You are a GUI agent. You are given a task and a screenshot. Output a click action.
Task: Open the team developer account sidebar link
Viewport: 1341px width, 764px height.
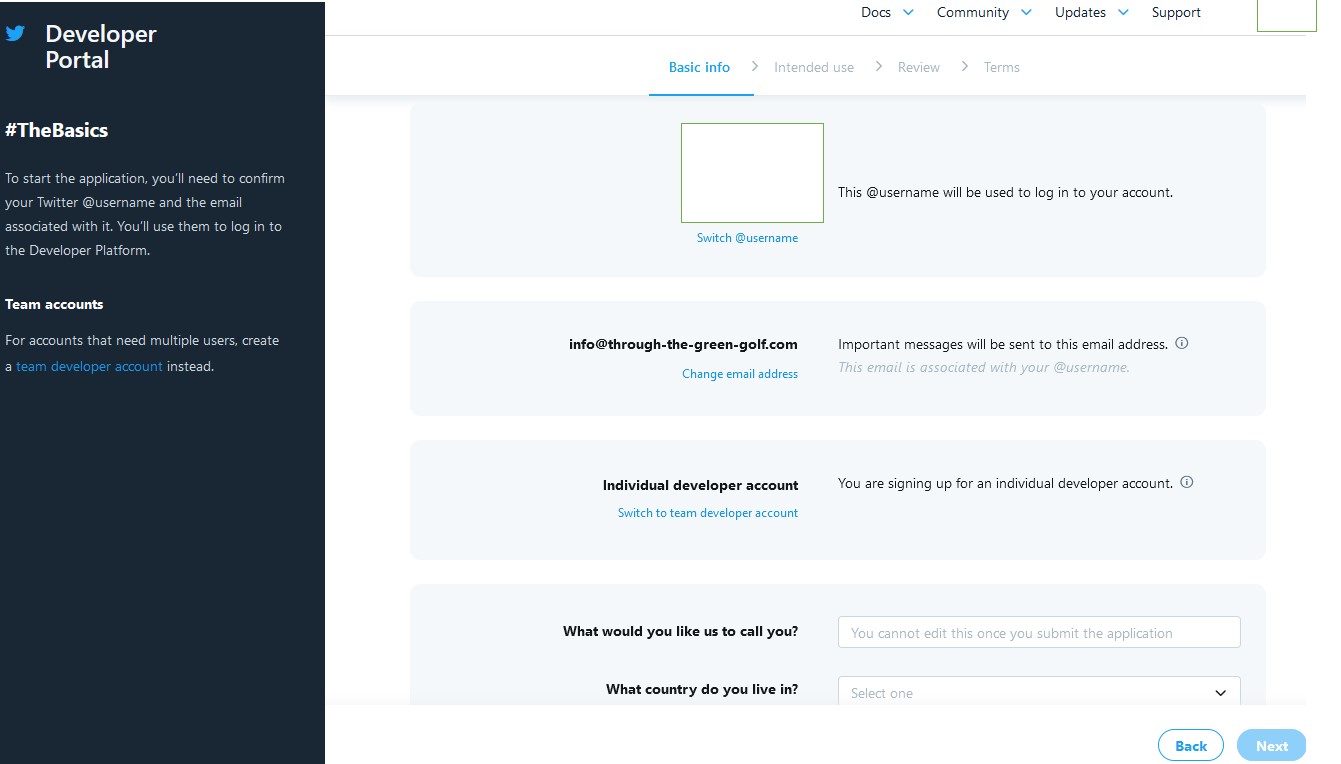click(x=89, y=367)
